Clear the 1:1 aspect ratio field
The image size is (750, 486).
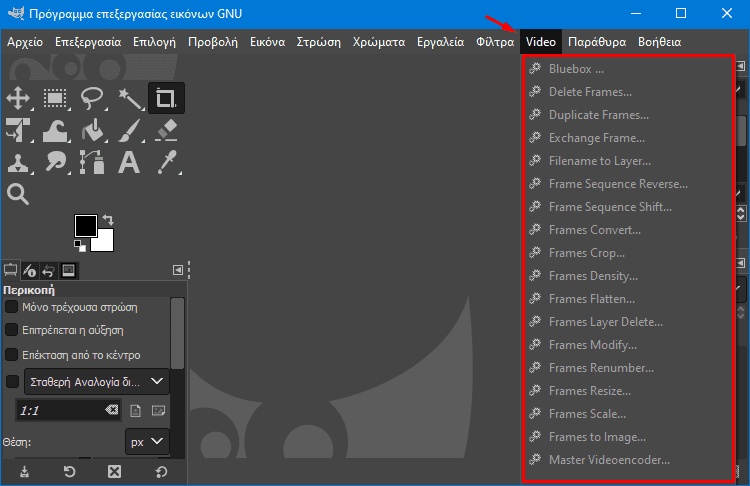(111, 410)
